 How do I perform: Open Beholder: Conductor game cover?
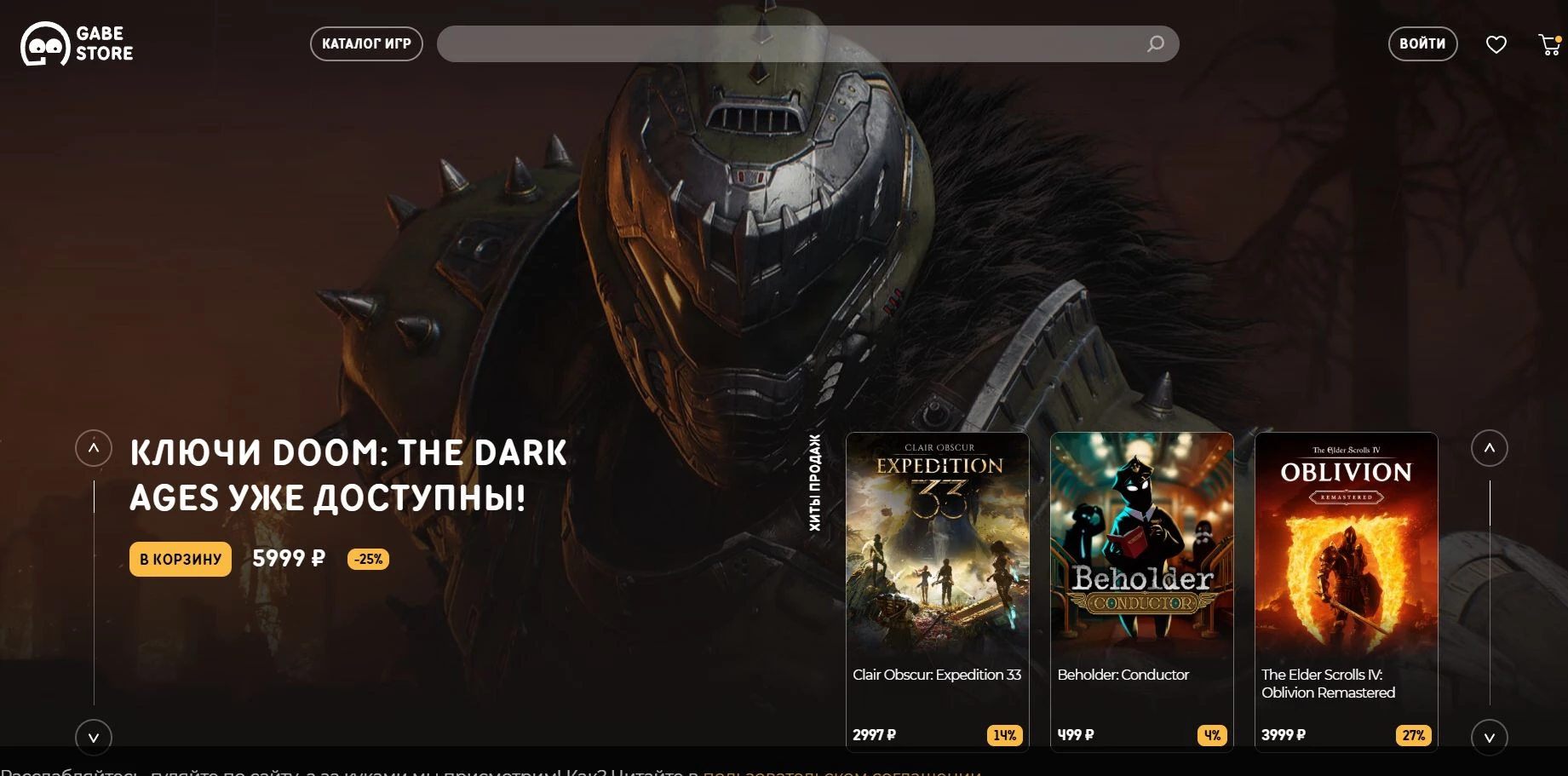pyautogui.click(x=1141, y=545)
